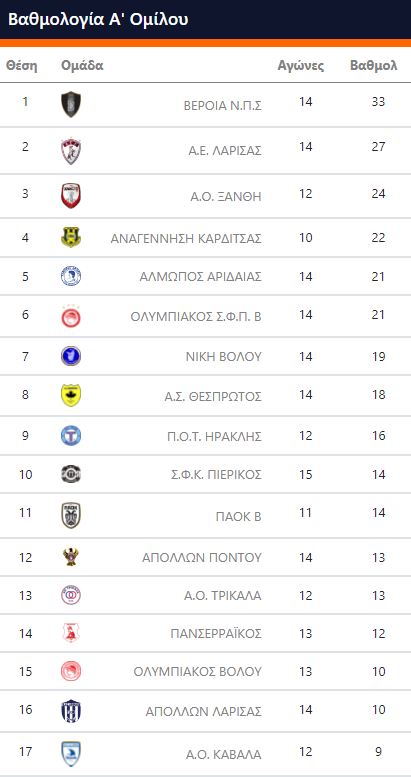
Task: Select the ΑΠΟΛΛΩΝ ΠΟΝΤΟΥ eagle icon
Action: (x=71, y=557)
